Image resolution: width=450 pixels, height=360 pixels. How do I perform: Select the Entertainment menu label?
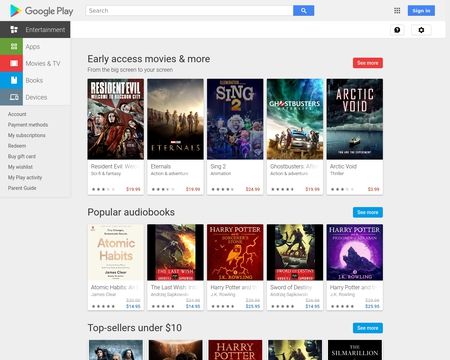click(x=45, y=30)
